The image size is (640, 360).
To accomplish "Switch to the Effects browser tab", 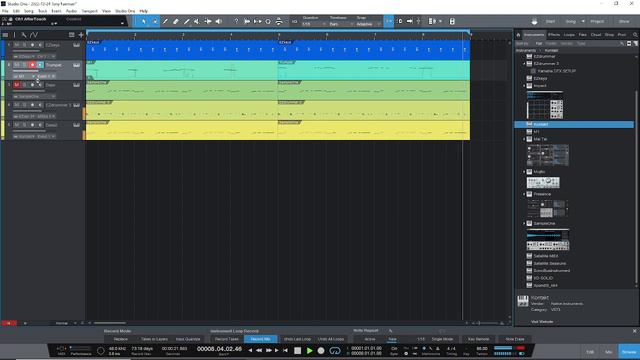I will [x=554, y=35].
